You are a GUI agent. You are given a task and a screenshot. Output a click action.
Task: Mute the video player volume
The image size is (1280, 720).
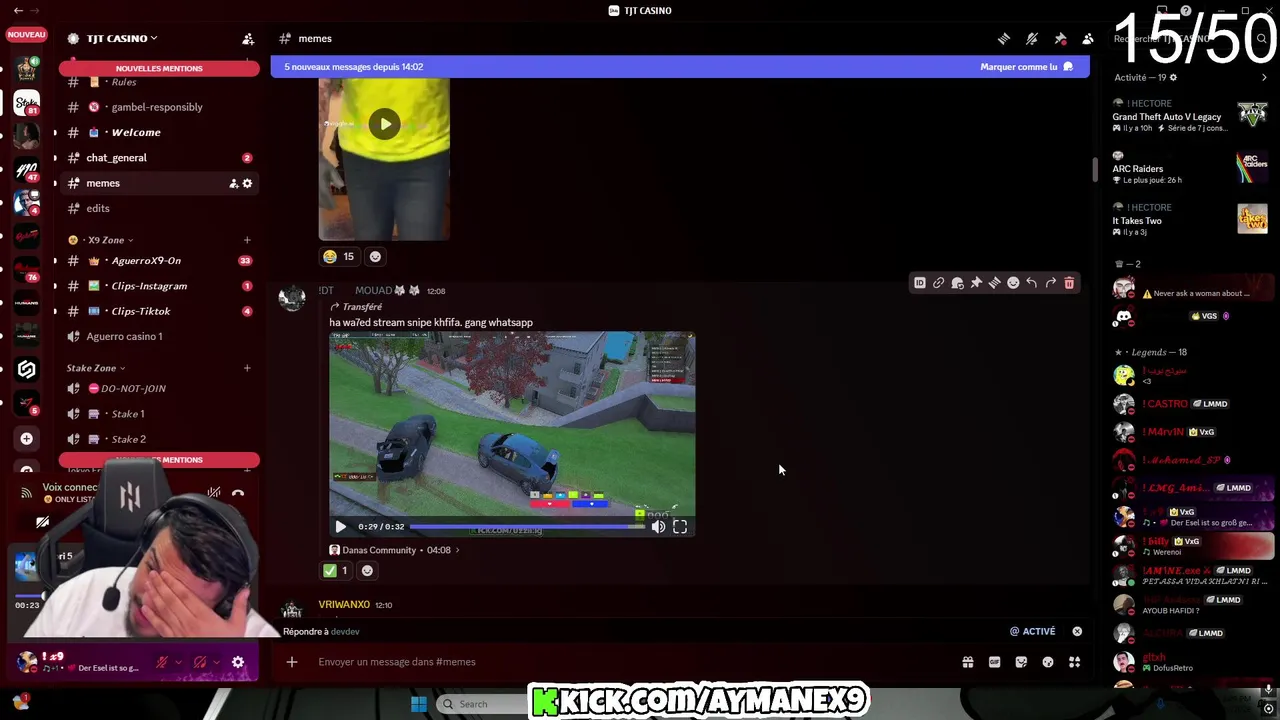(x=658, y=527)
